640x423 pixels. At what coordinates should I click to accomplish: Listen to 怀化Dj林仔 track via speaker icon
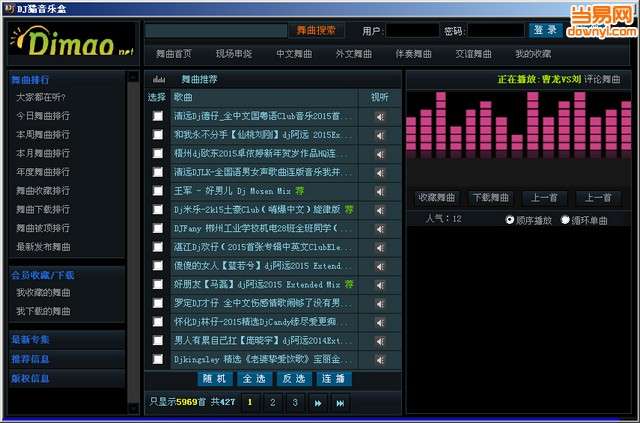click(x=380, y=323)
